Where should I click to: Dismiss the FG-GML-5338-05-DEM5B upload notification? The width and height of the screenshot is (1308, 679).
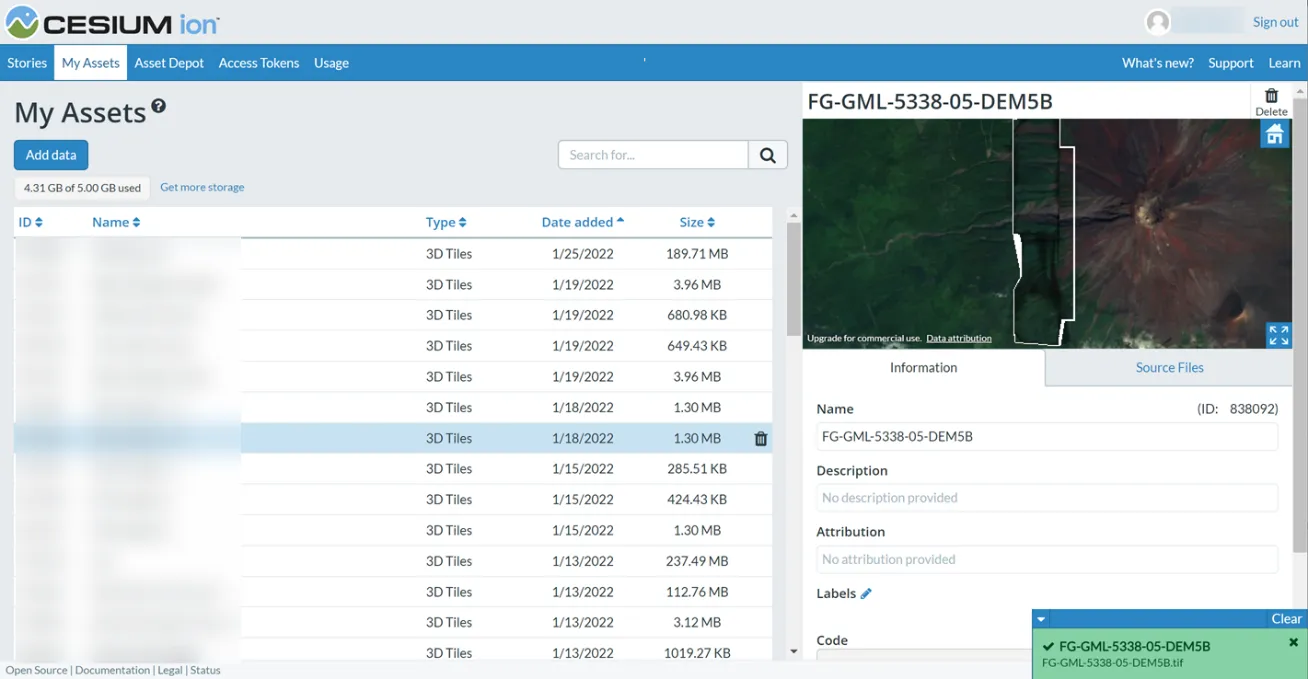click(x=1293, y=643)
